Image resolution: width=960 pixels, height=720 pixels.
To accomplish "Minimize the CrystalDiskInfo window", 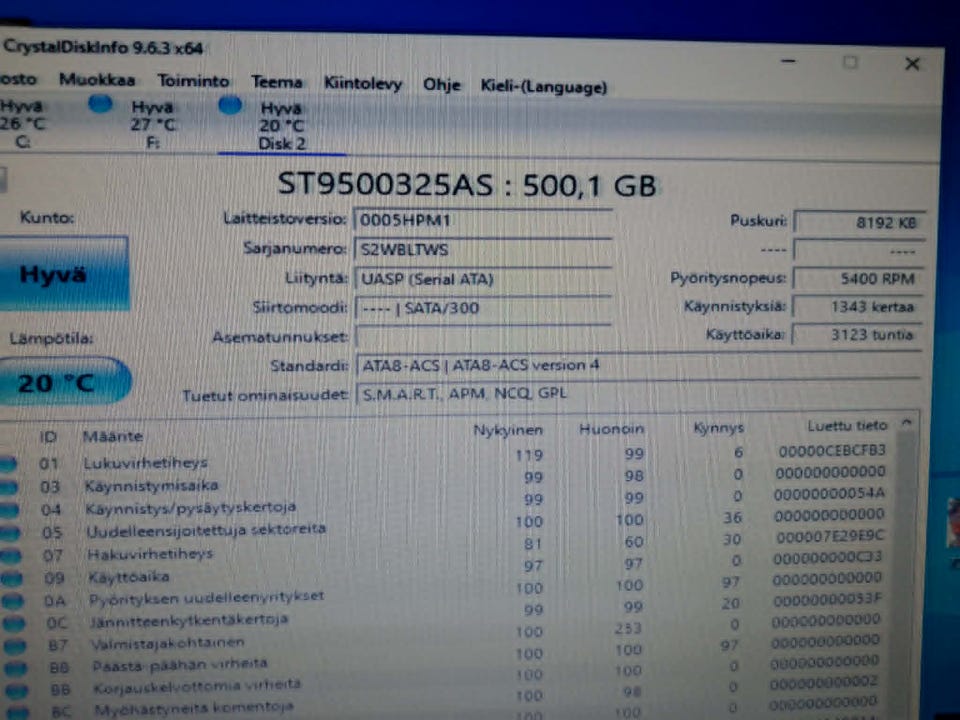I will point(789,61).
